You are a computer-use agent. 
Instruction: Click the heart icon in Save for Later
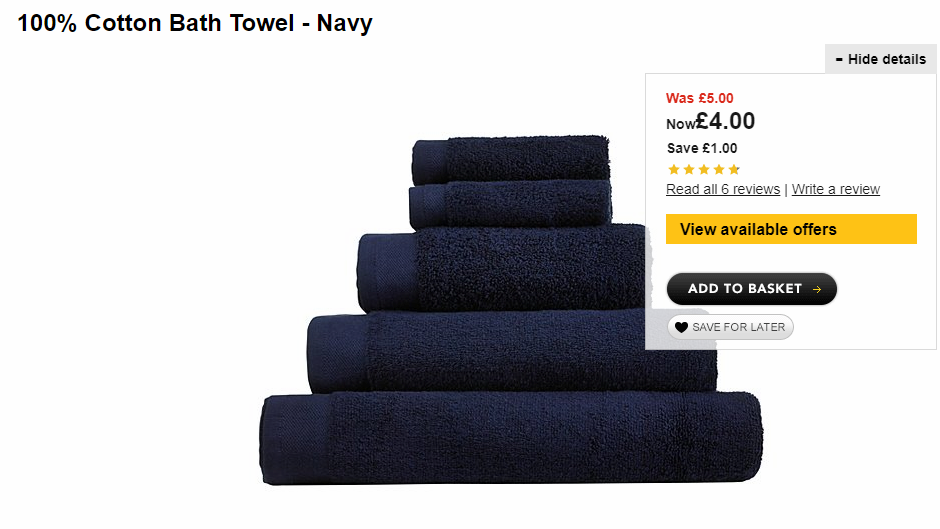click(x=681, y=327)
